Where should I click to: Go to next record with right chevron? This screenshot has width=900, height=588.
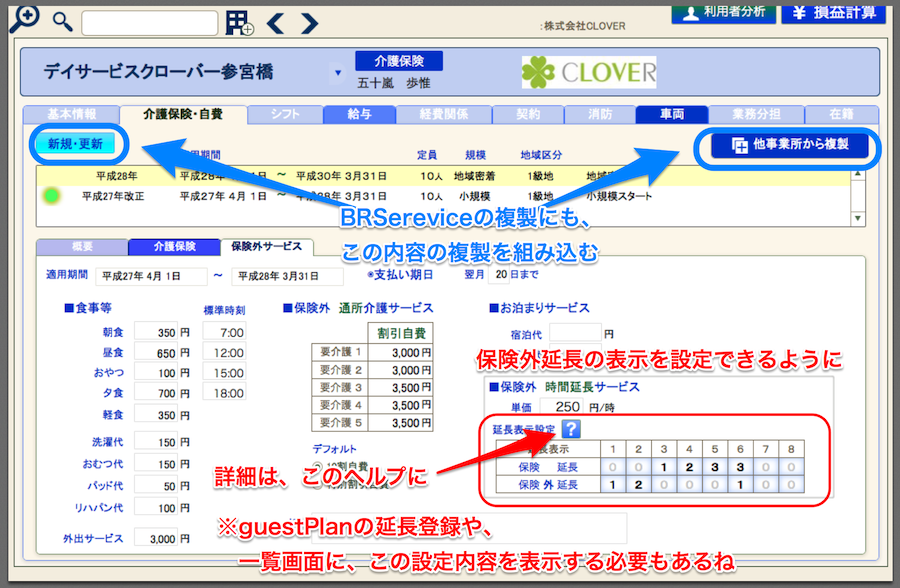(x=309, y=23)
